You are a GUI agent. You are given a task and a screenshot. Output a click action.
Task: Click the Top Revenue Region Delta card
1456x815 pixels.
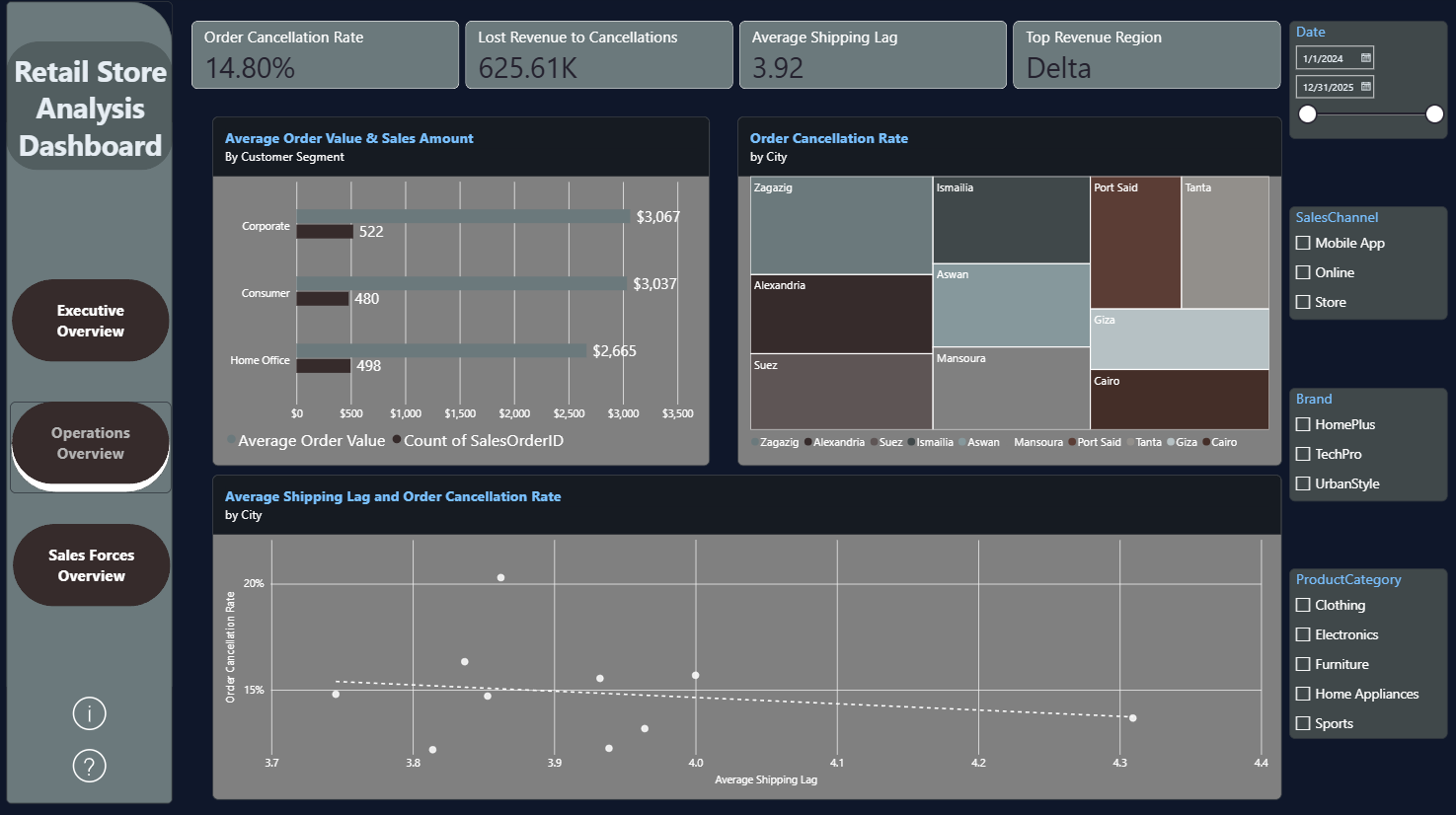click(x=1146, y=55)
